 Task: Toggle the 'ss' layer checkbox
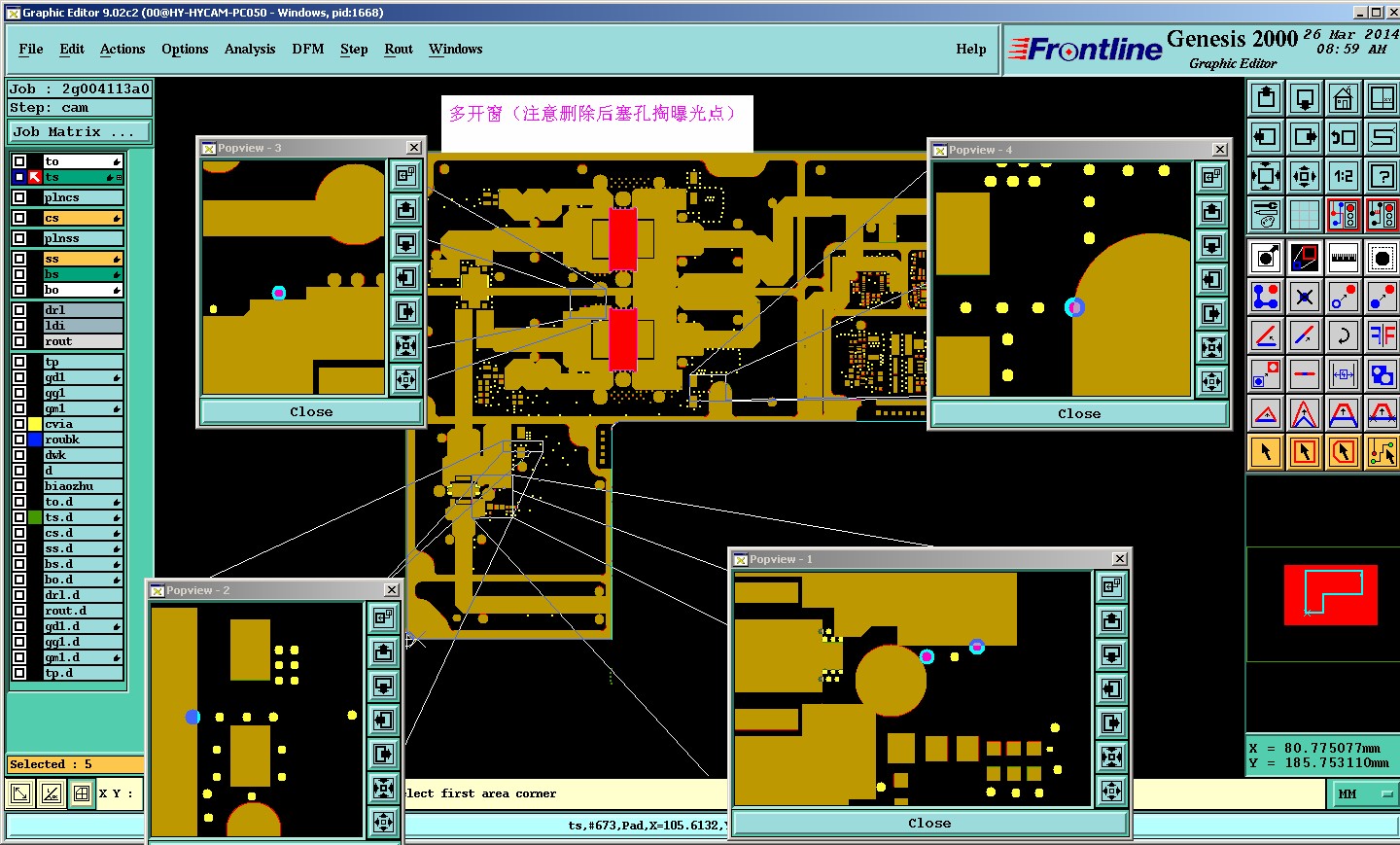(x=19, y=259)
